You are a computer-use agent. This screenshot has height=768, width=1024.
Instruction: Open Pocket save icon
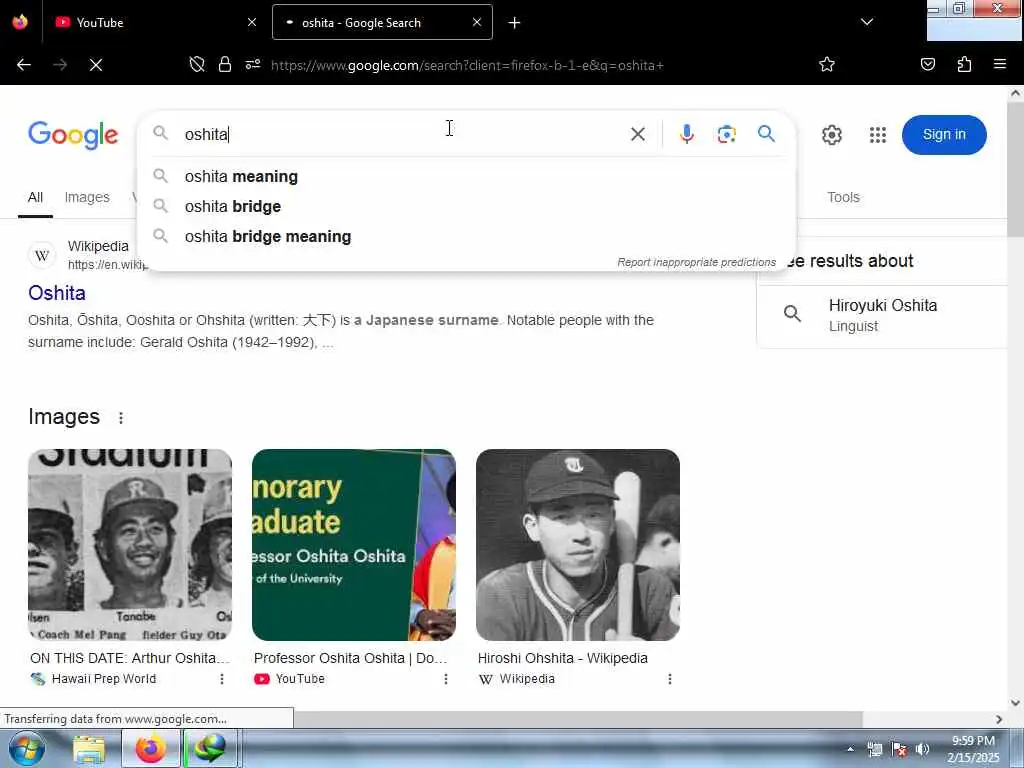[x=927, y=65]
